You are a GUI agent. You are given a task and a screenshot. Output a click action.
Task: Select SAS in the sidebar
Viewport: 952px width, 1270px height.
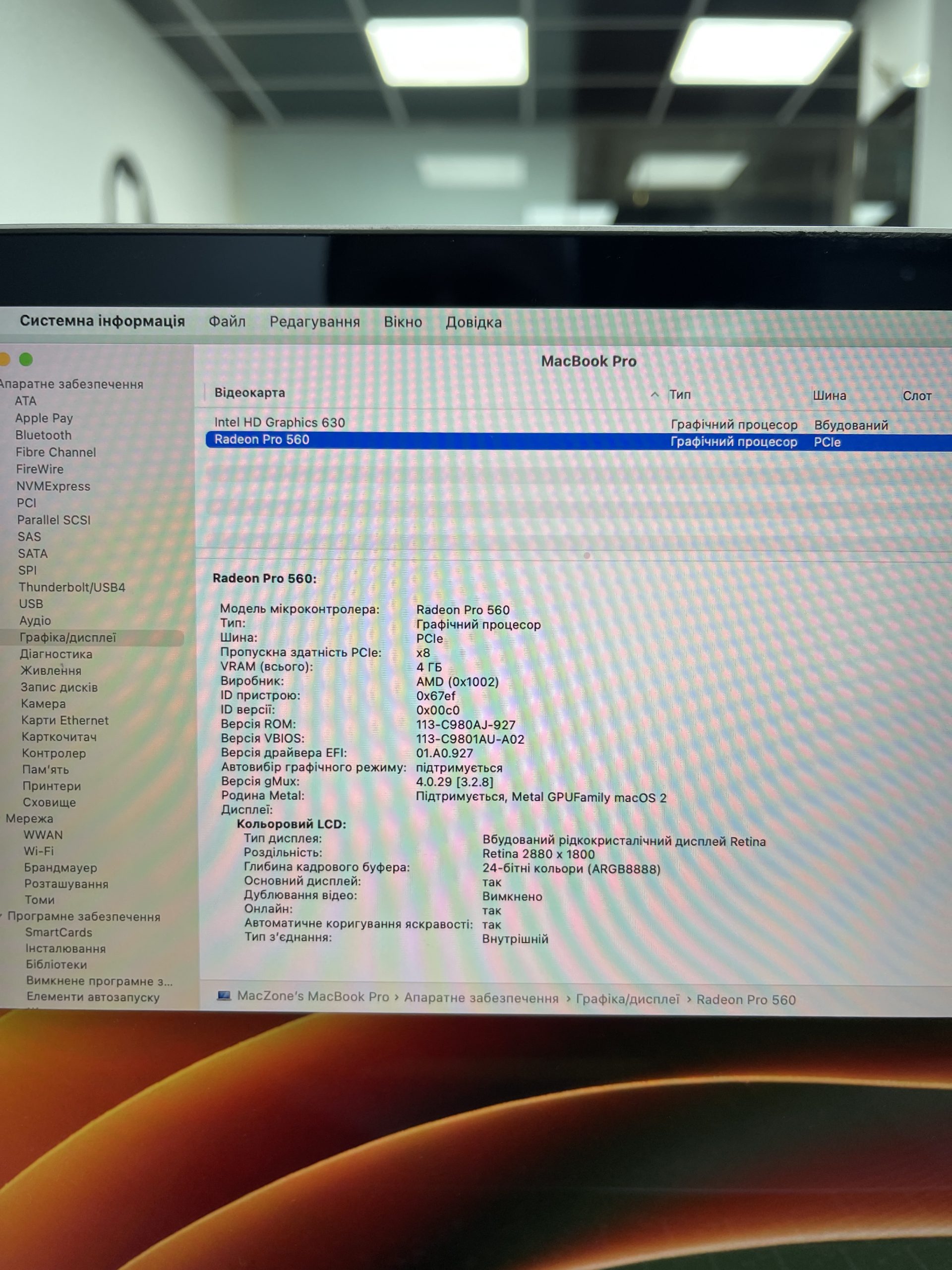coord(29,537)
